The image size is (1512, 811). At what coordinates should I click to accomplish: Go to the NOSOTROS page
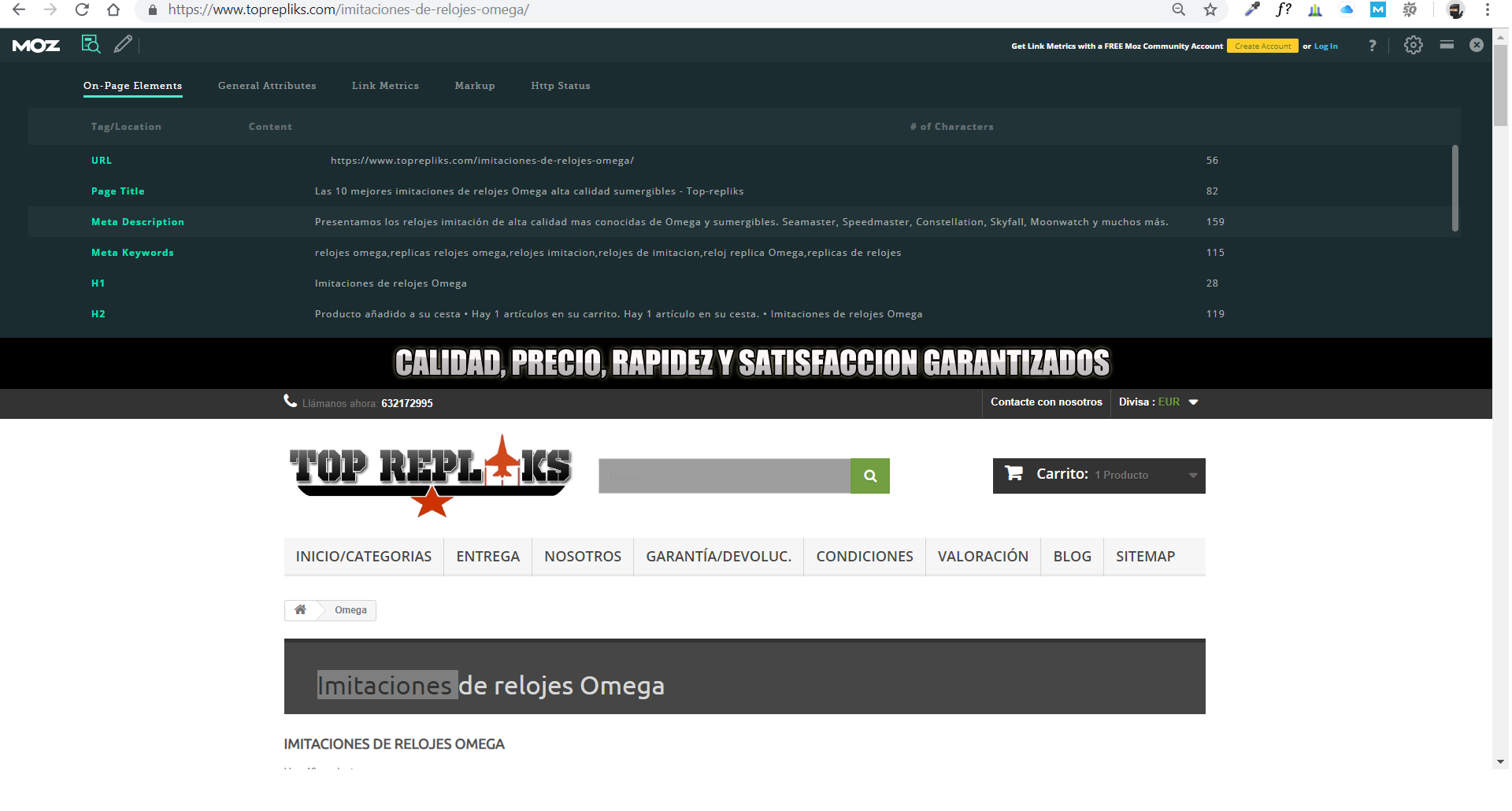tap(583, 557)
